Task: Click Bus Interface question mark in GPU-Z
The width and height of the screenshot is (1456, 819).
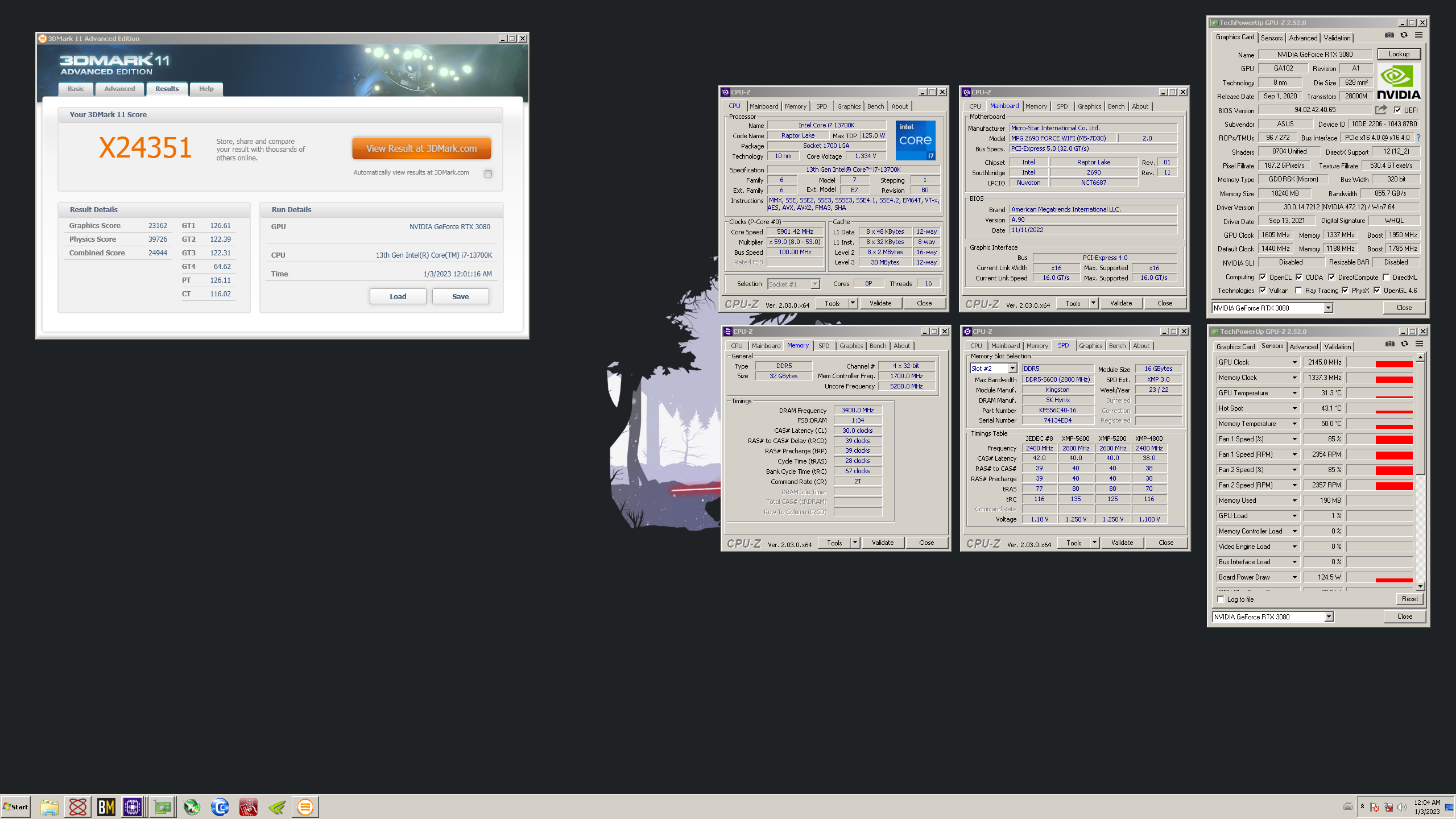Action: [x=1418, y=138]
